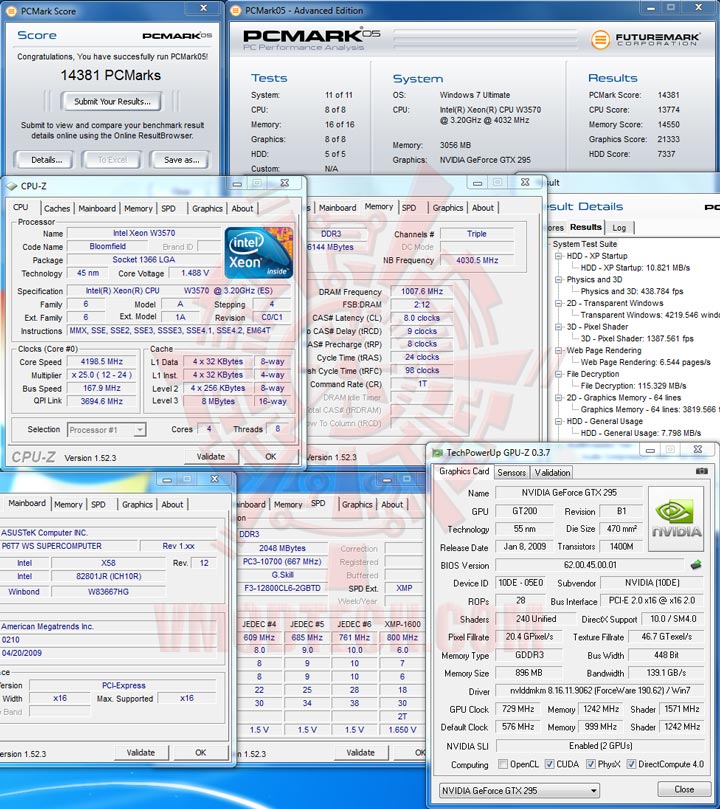720x809 pixels.
Task: Open the Validation tab in GPU-Z
Action: tap(552, 473)
